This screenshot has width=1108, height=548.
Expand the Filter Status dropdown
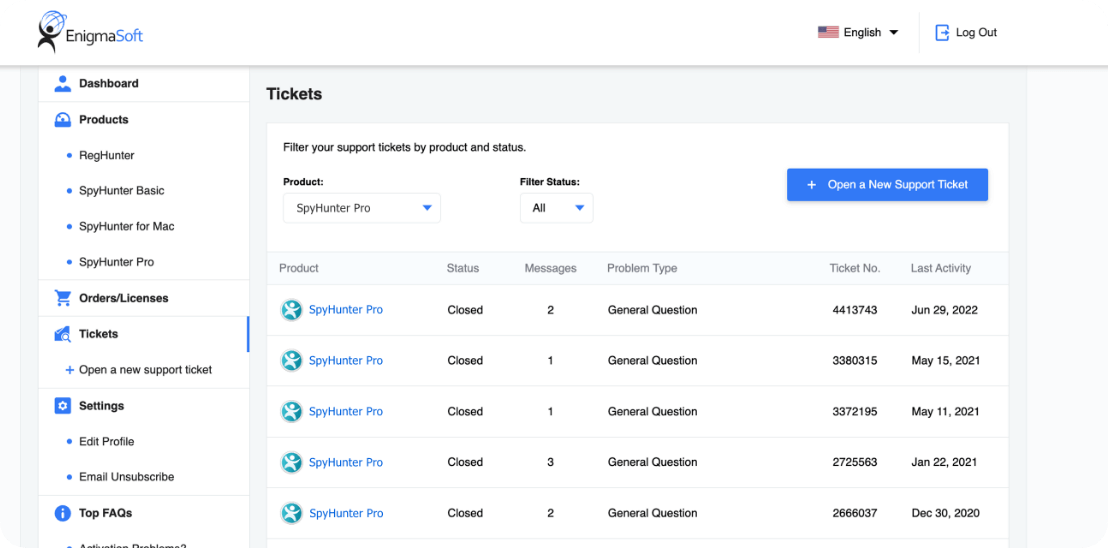pyautogui.click(x=556, y=208)
